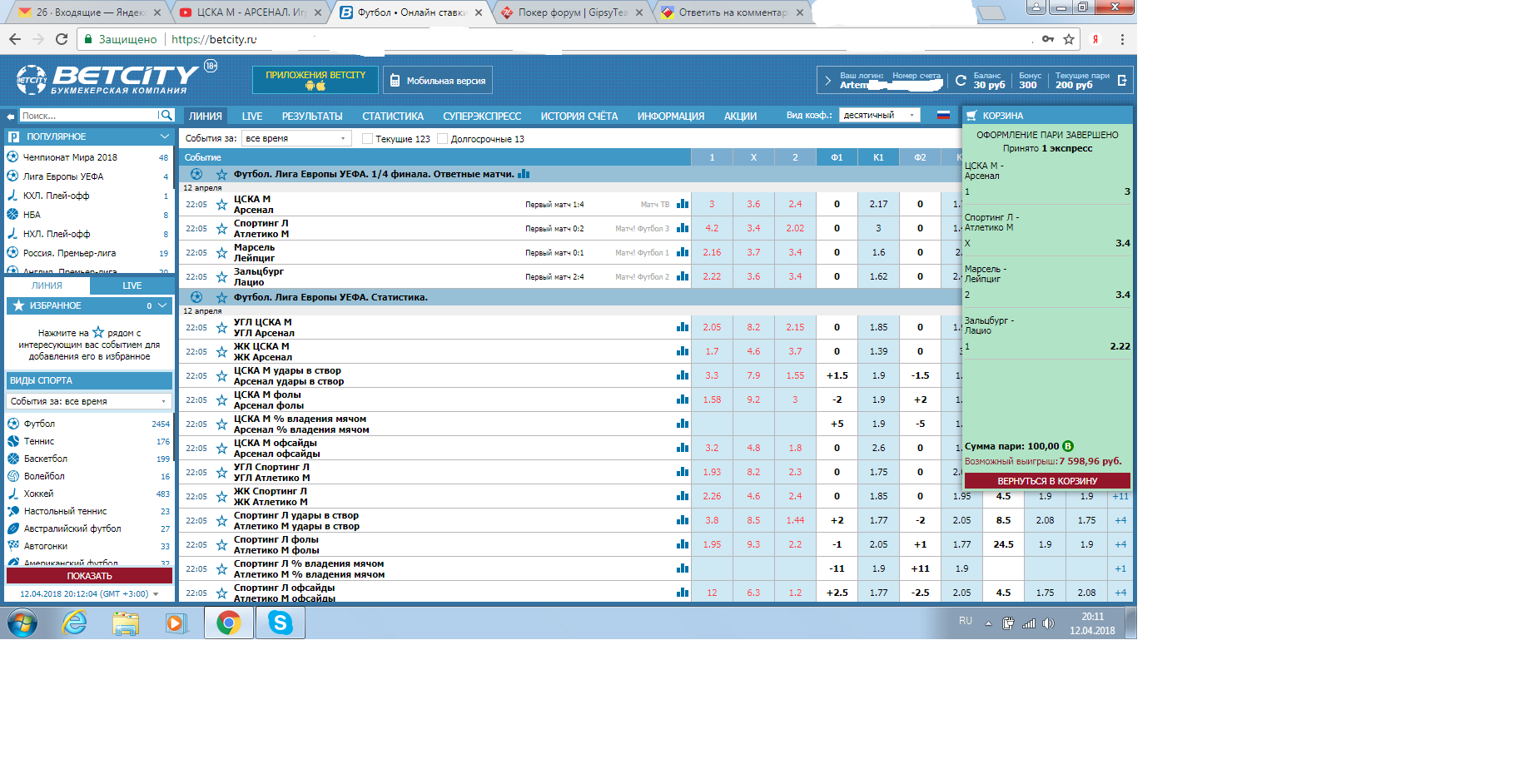Click the logout icon in header

pyautogui.click(x=1122, y=81)
